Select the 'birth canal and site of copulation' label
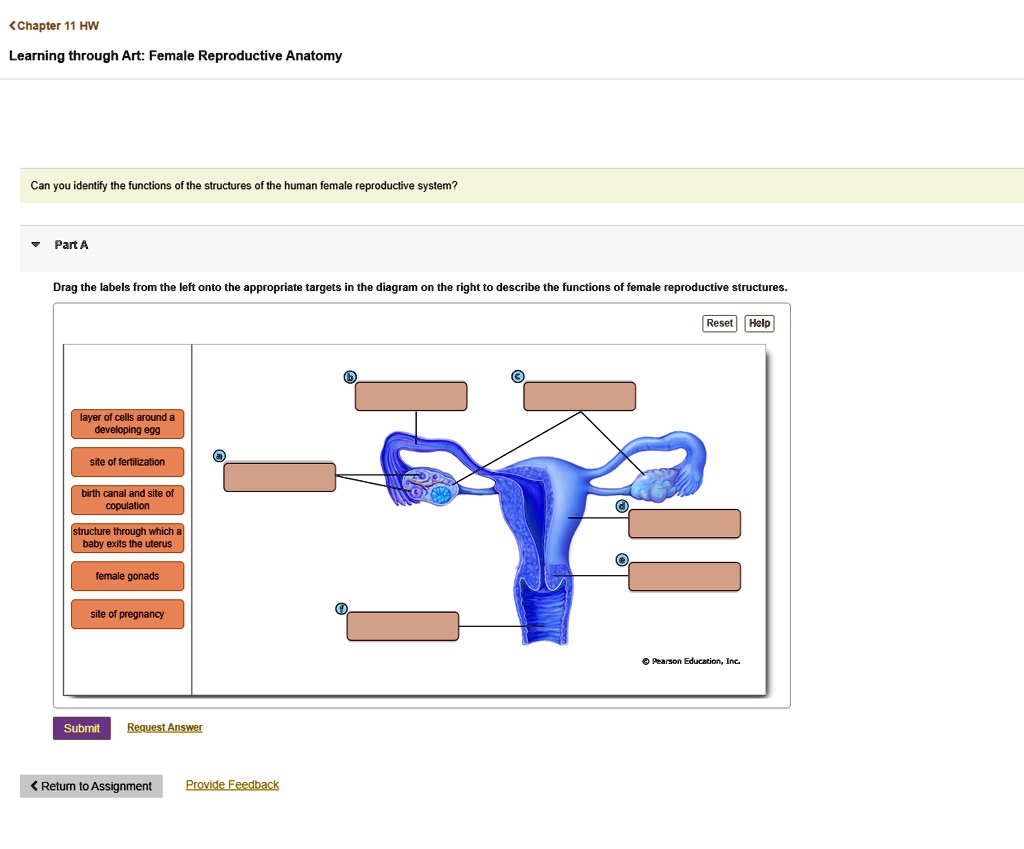 [x=127, y=500]
